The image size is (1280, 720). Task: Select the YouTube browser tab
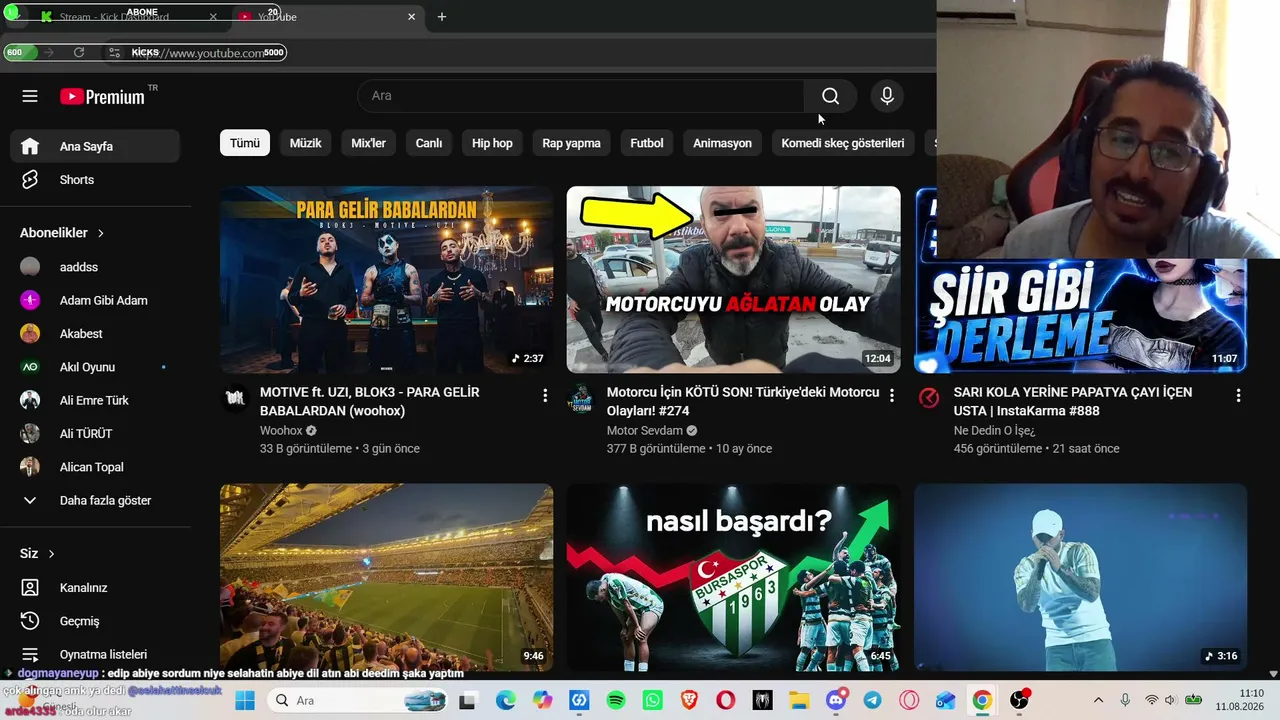(327, 17)
